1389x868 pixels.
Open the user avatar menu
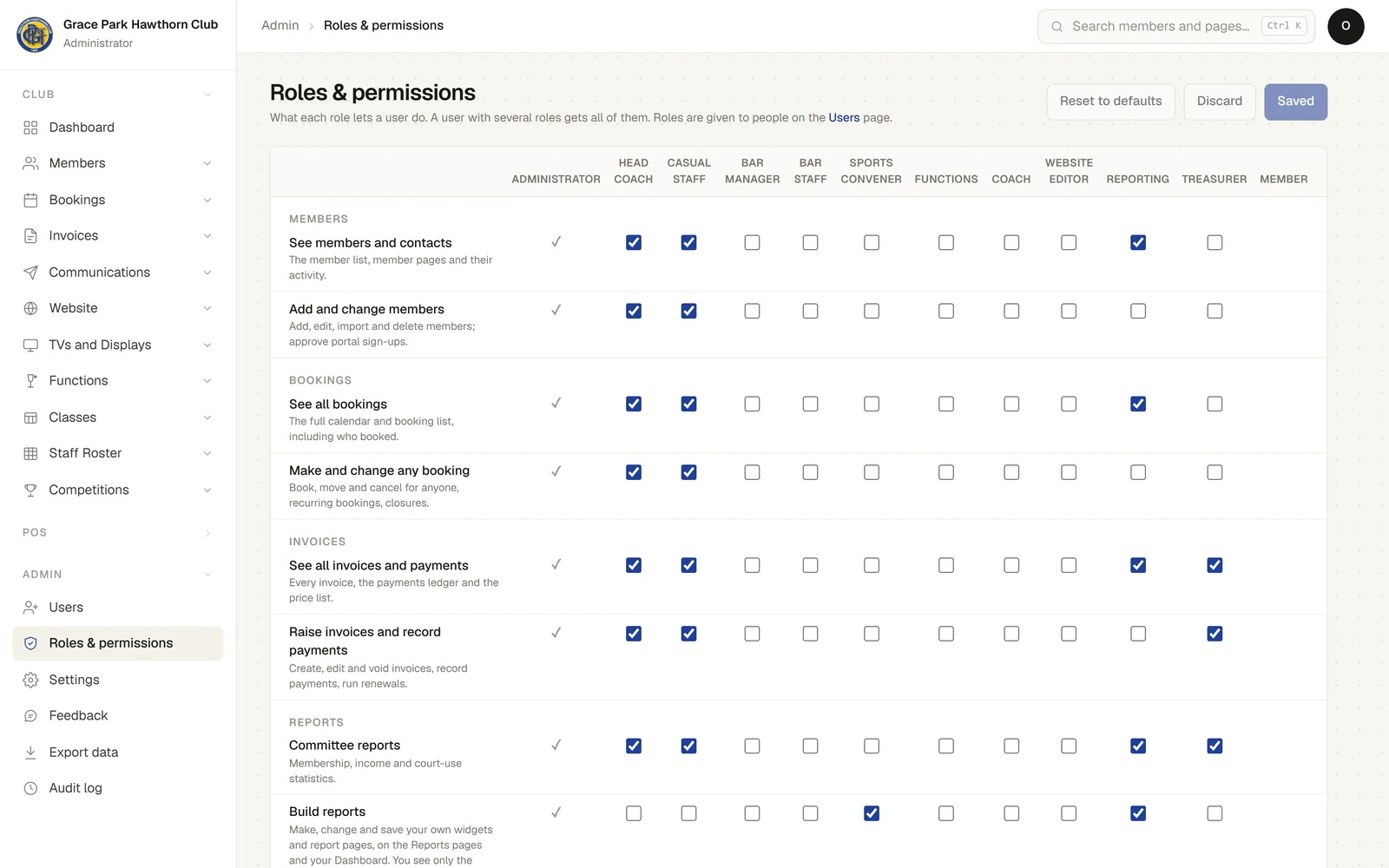(x=1346, y=26)
